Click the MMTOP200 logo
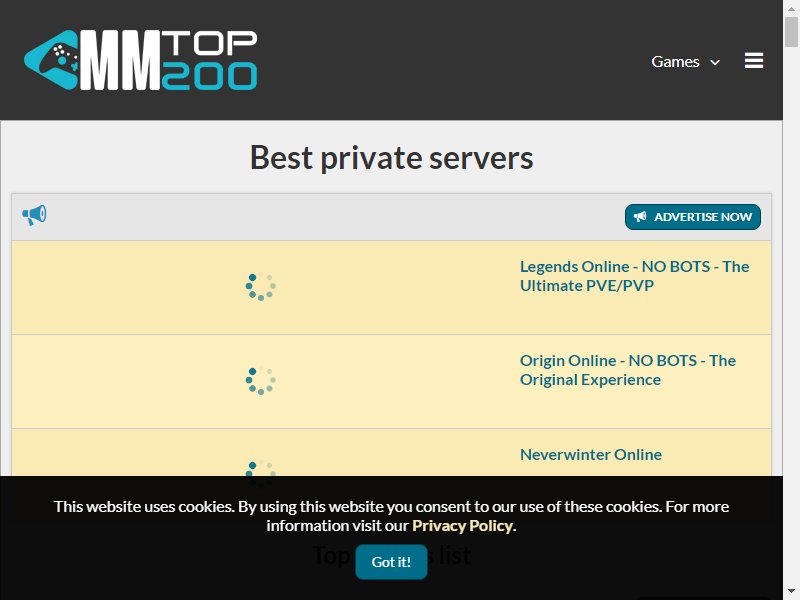800x600 pixels. pos(140,60)
